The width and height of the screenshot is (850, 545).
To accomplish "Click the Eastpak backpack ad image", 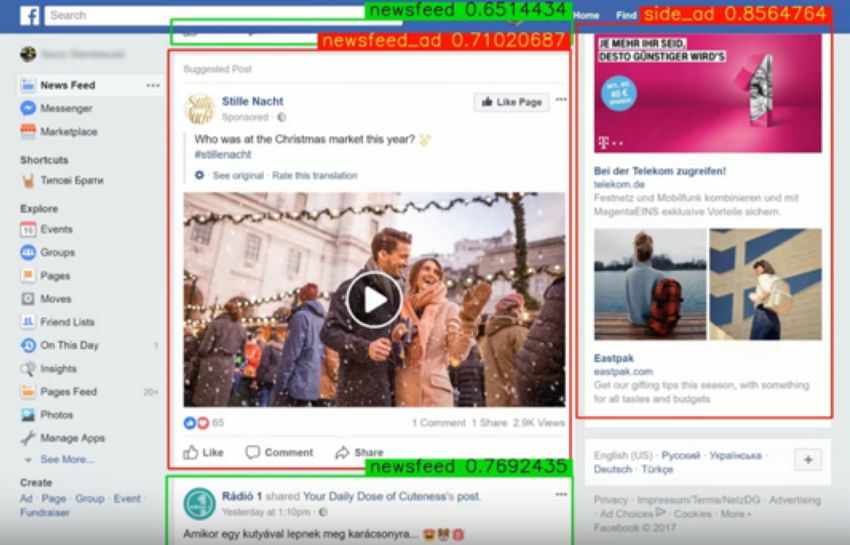I will click(707, 284).
